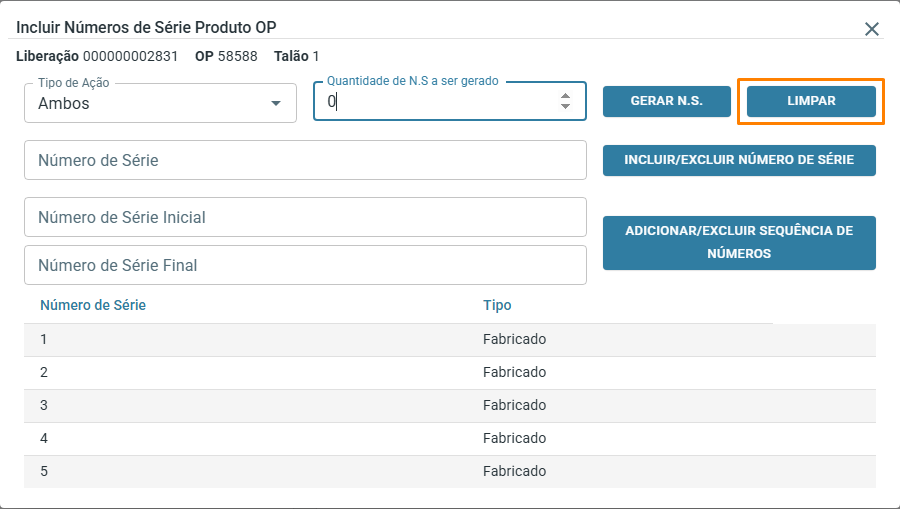This screenshot has height=509, width=900.
Task: Pick the table row with serial number 3
Action: [x=449, y=405]
